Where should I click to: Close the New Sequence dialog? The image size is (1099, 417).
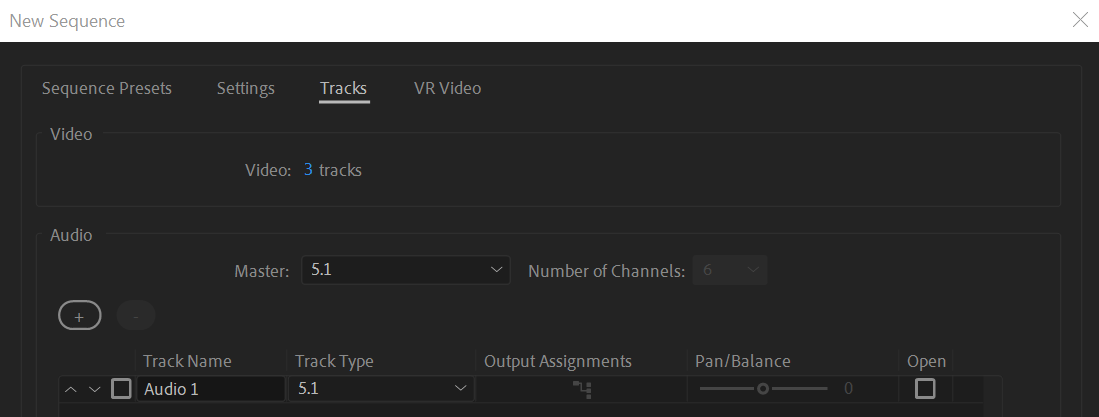[x=1080, y=20]
